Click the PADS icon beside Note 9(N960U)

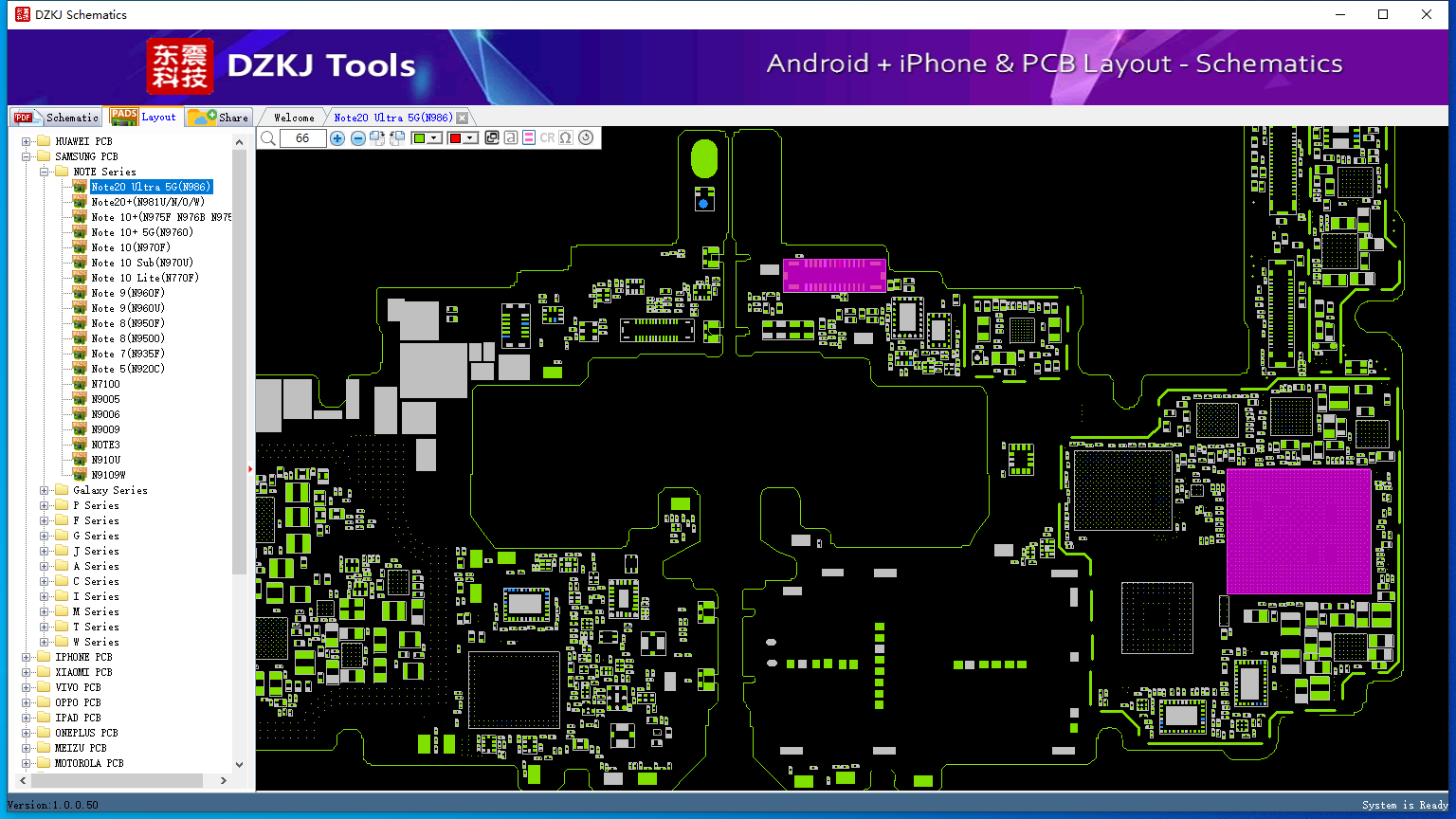pyautogui.click(x=80, y=308)
